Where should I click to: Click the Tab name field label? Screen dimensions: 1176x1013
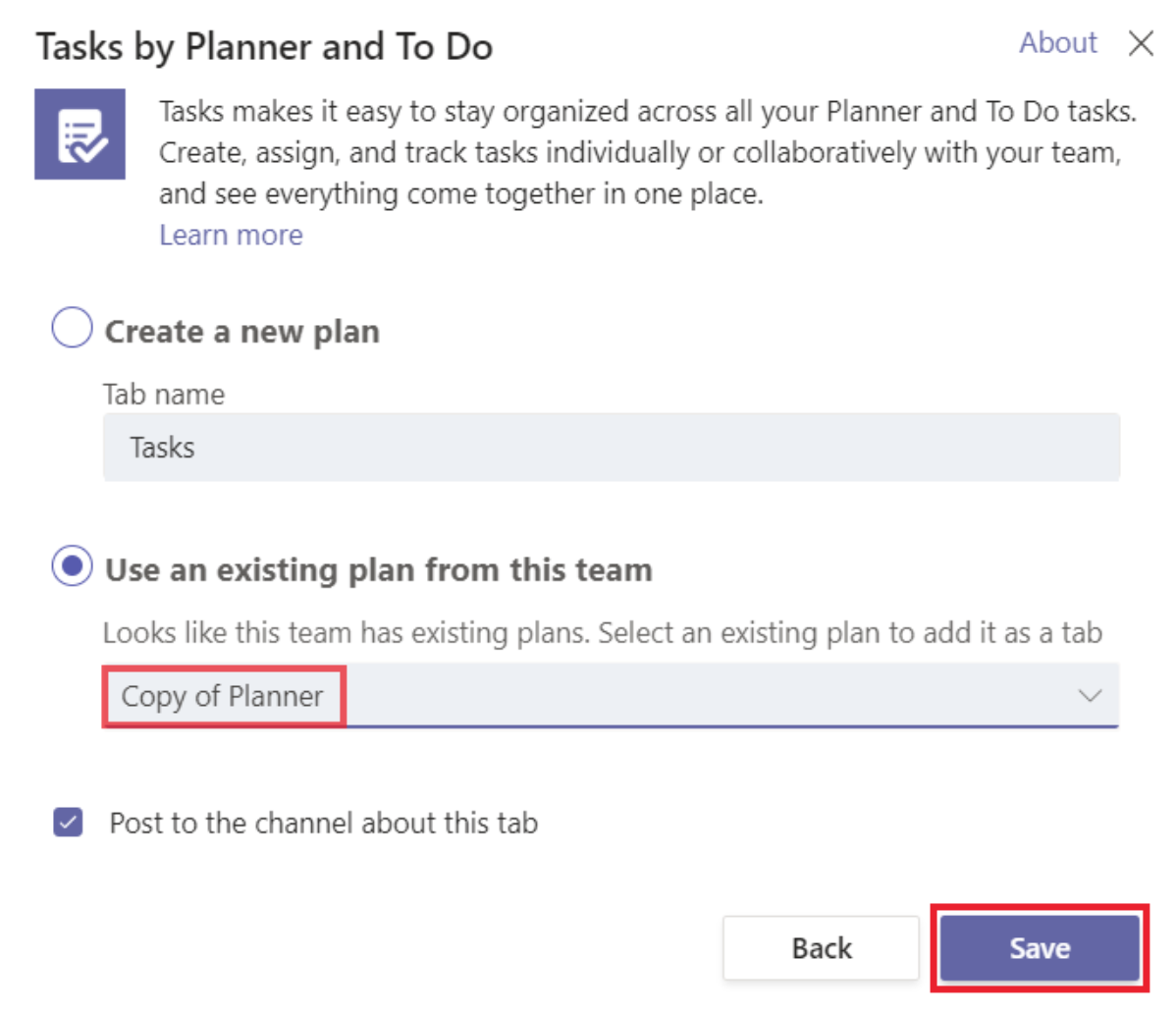click(164, 395)
